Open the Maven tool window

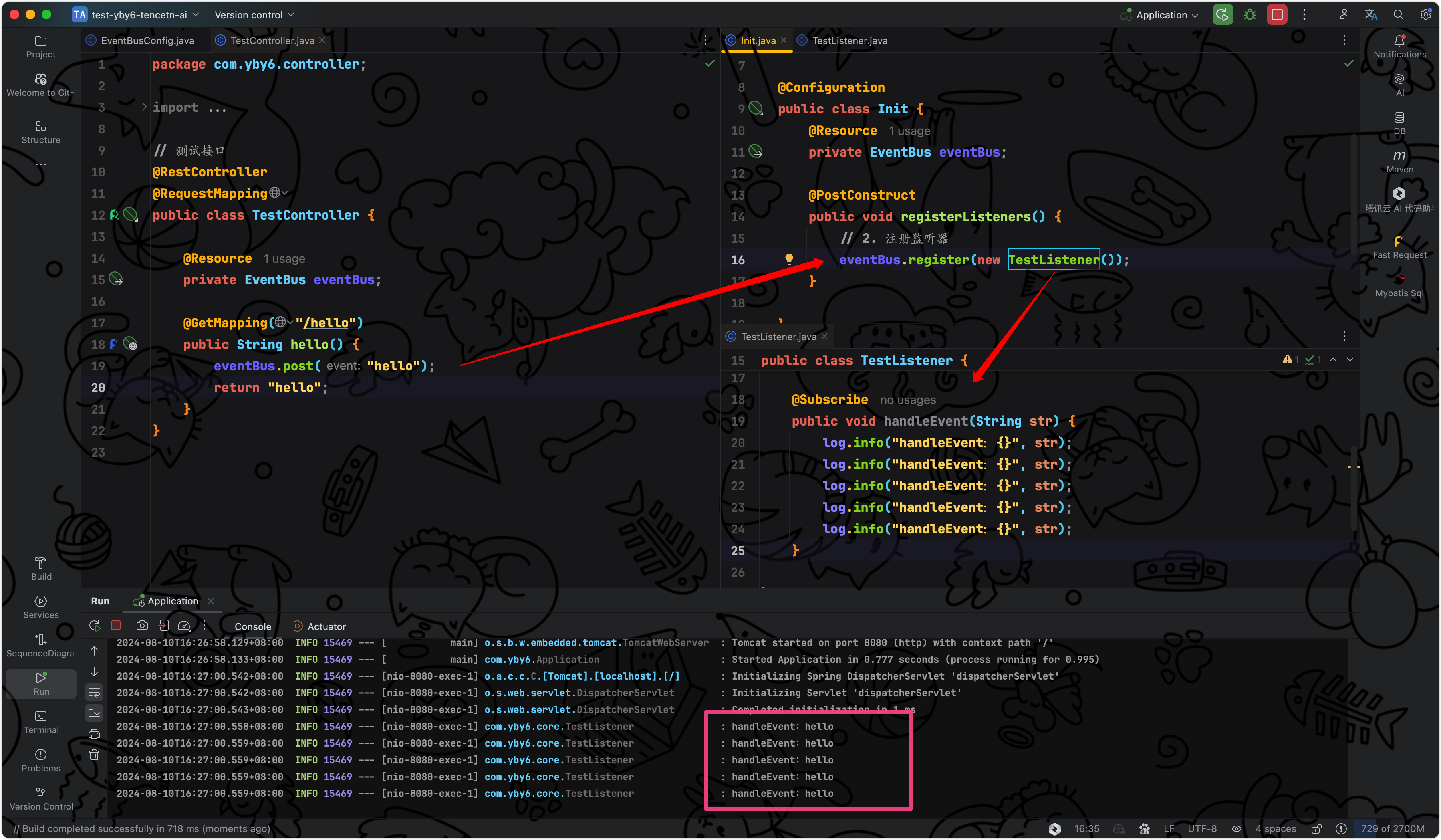1399,162
